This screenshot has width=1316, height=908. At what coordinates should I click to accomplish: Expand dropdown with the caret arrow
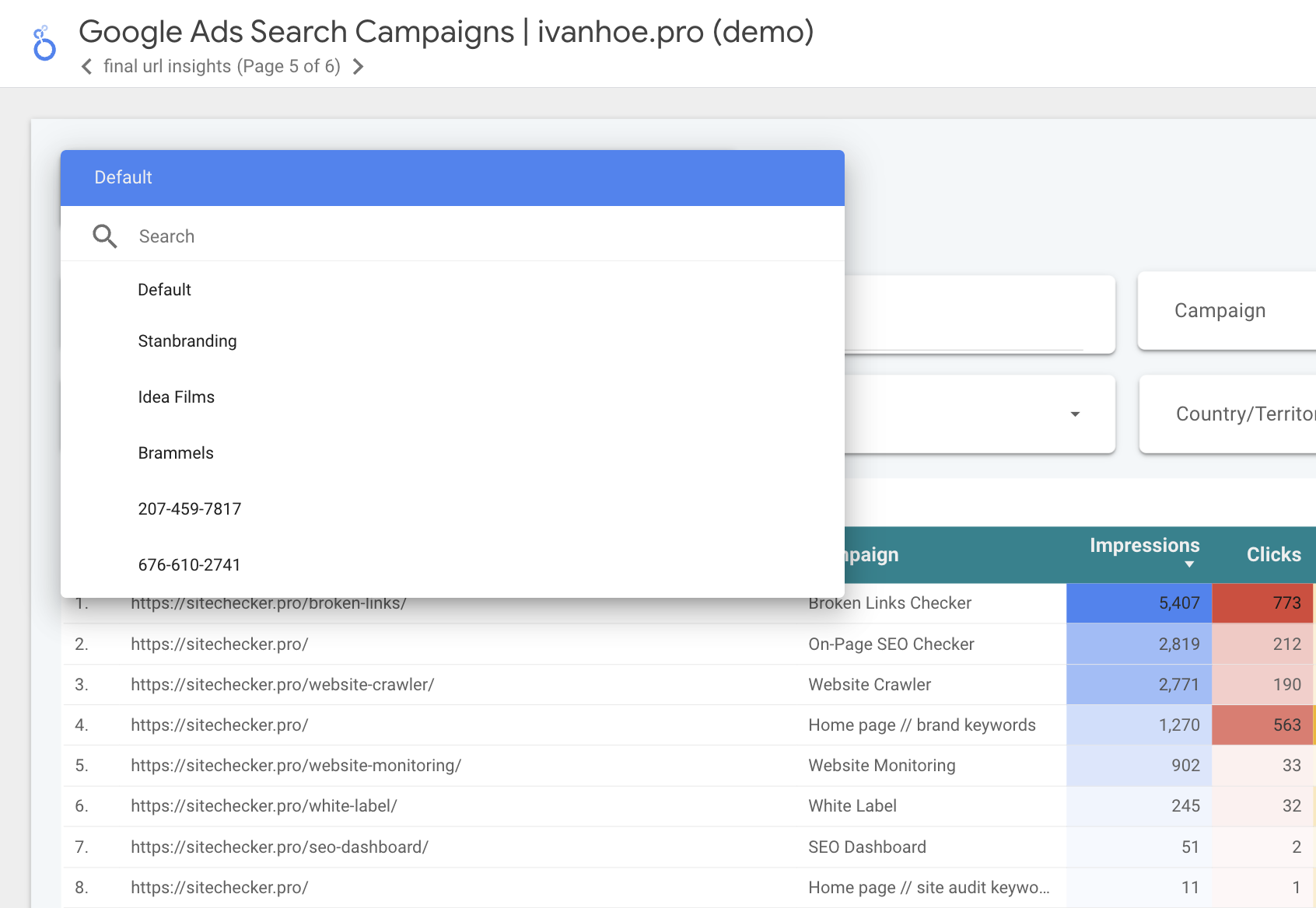[1075, 414]
